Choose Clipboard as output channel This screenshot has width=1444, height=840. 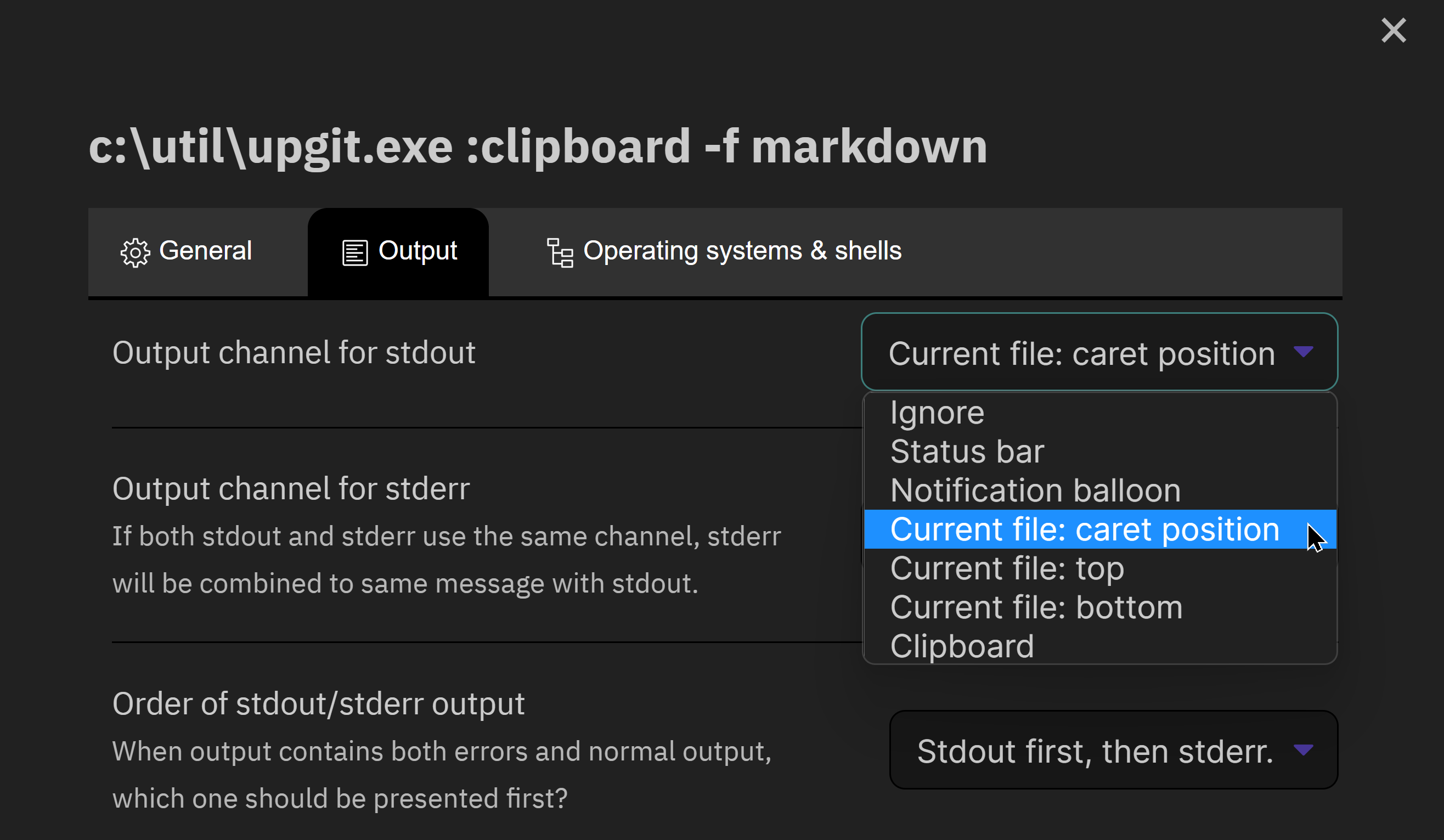[x=1100, y=646]
